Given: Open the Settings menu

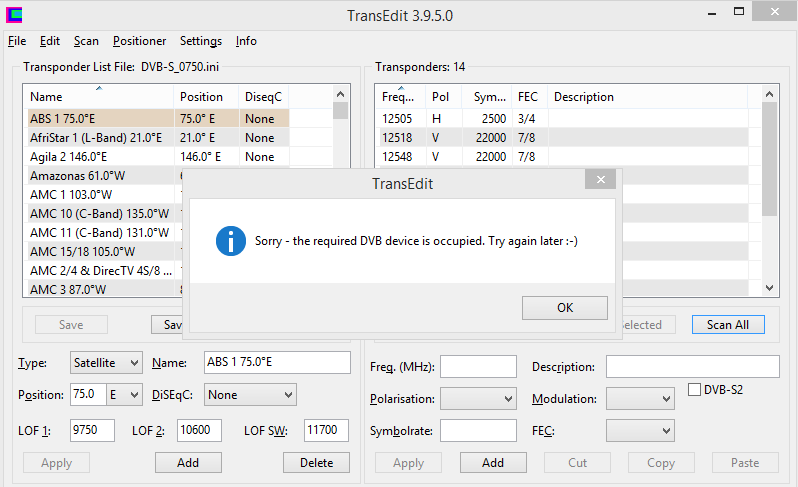Looking at the screenshot, I should tap(201, 41).
